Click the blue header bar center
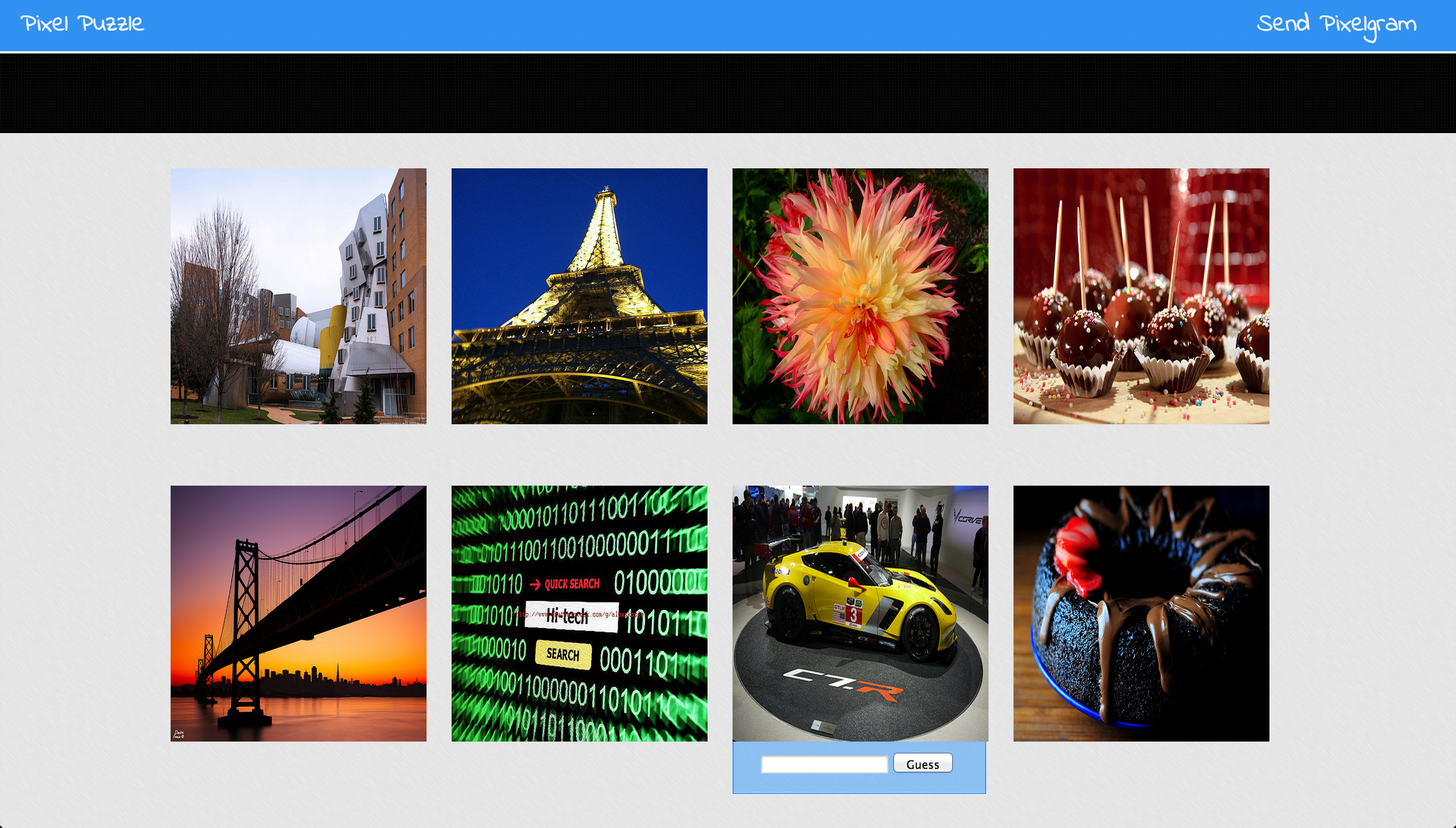This screenshot has height=828, width=1456. [x=728, y=25]
